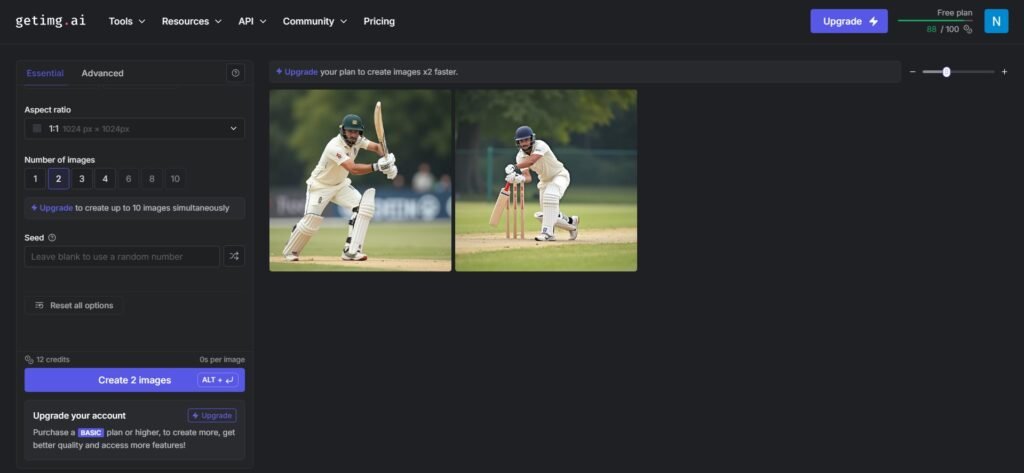Open the Tools menu dropdown
The image size is (1024, 473).
pos(126,21)
